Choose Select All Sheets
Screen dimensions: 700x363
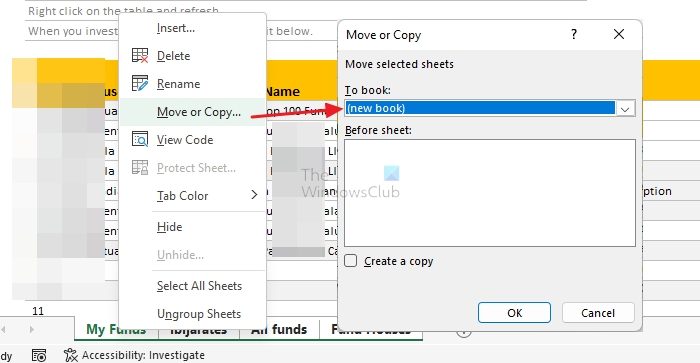click(x=199, y=286)
